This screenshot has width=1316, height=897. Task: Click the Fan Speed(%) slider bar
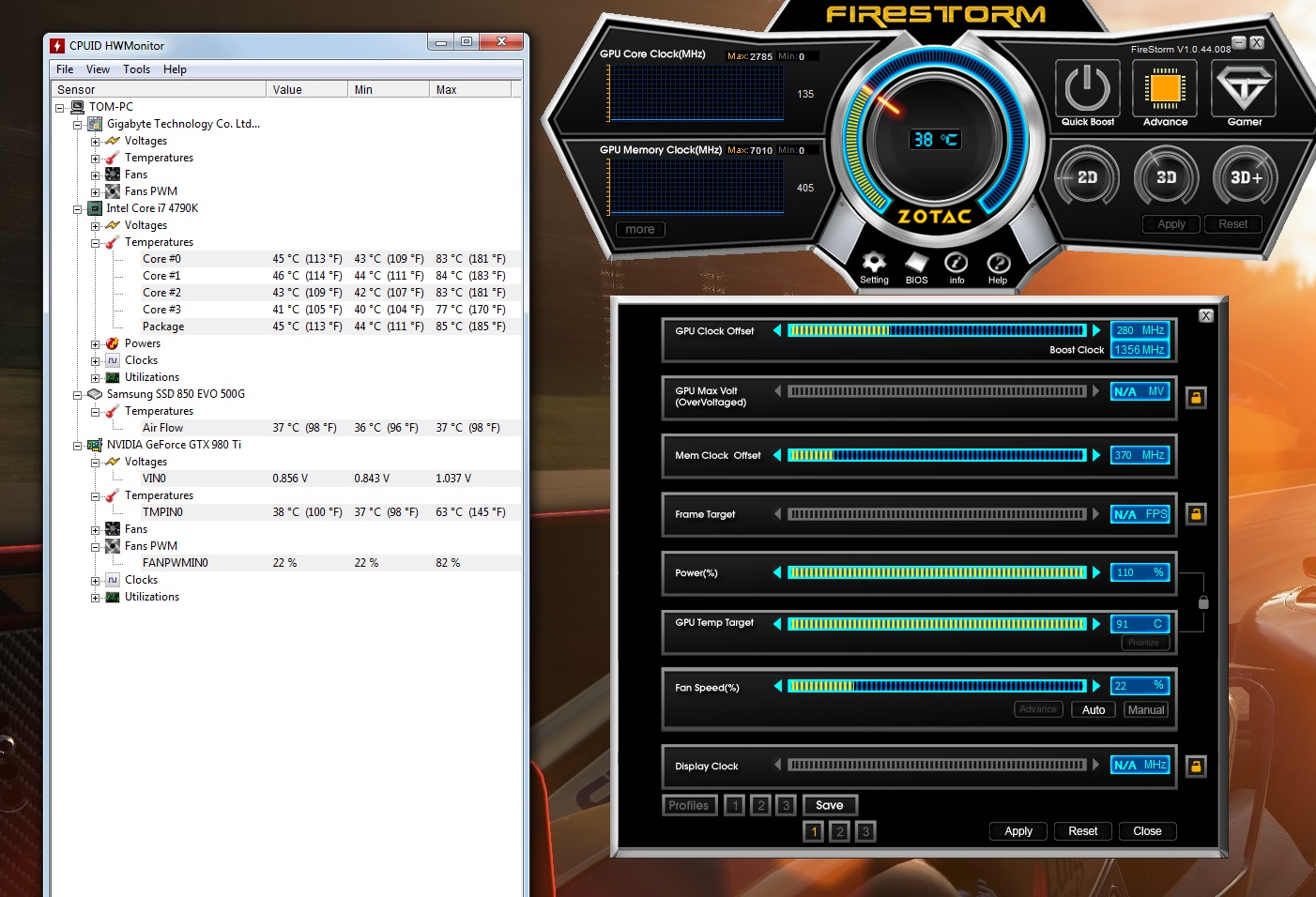[937, 686]
